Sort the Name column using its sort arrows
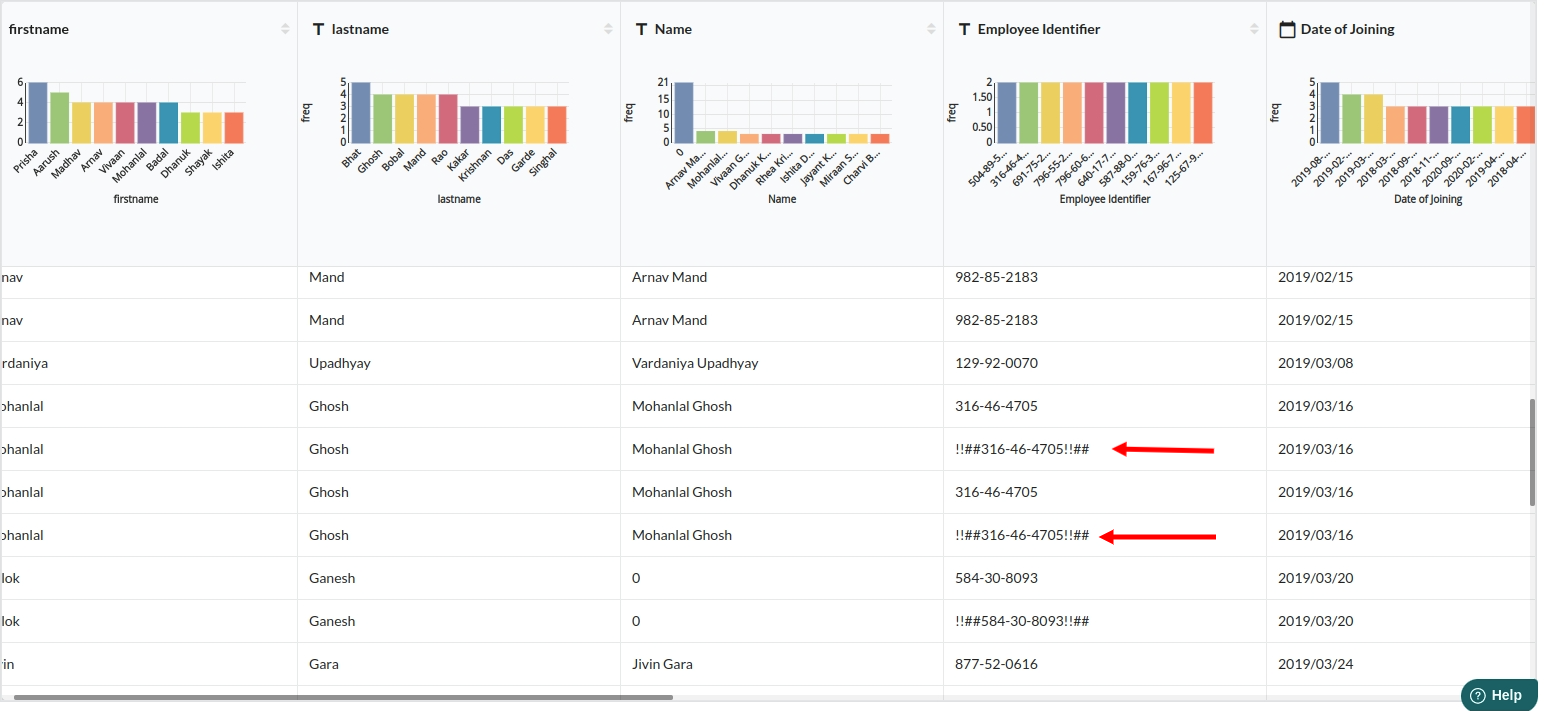The width and height of the screenshot is (1544, 711). click(x=932, y=30)
